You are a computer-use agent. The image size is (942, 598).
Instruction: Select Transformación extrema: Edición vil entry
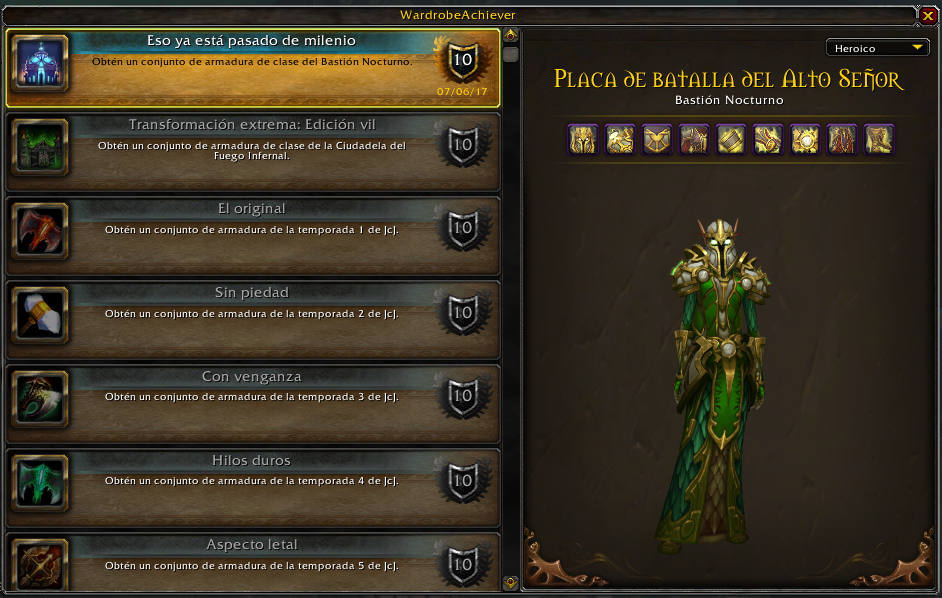(253, 151)
